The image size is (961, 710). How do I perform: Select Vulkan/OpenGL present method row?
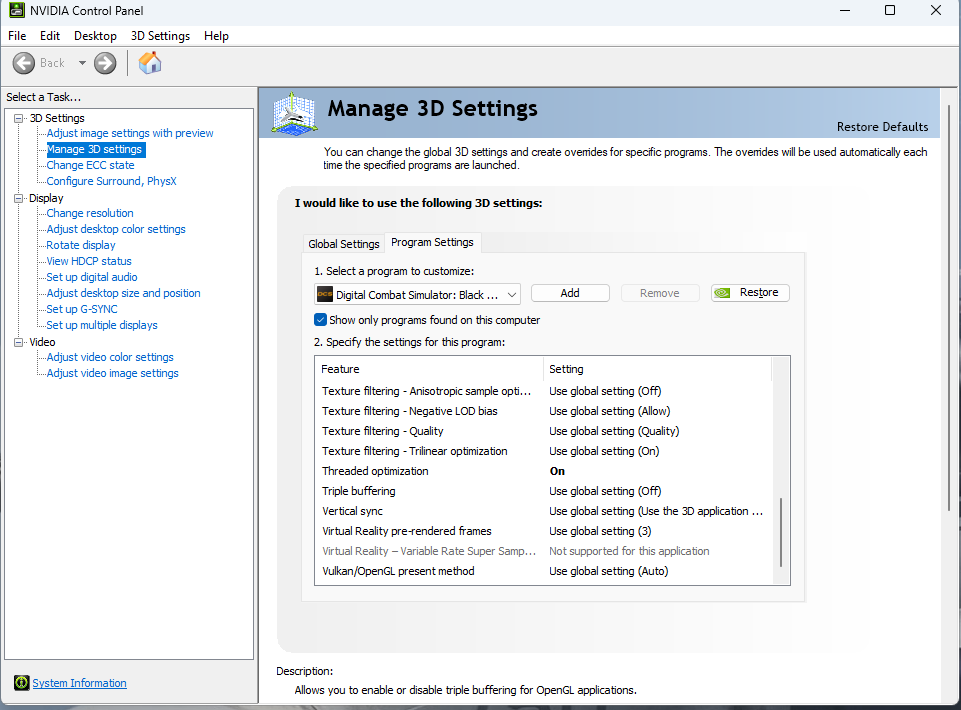(544, 571)
